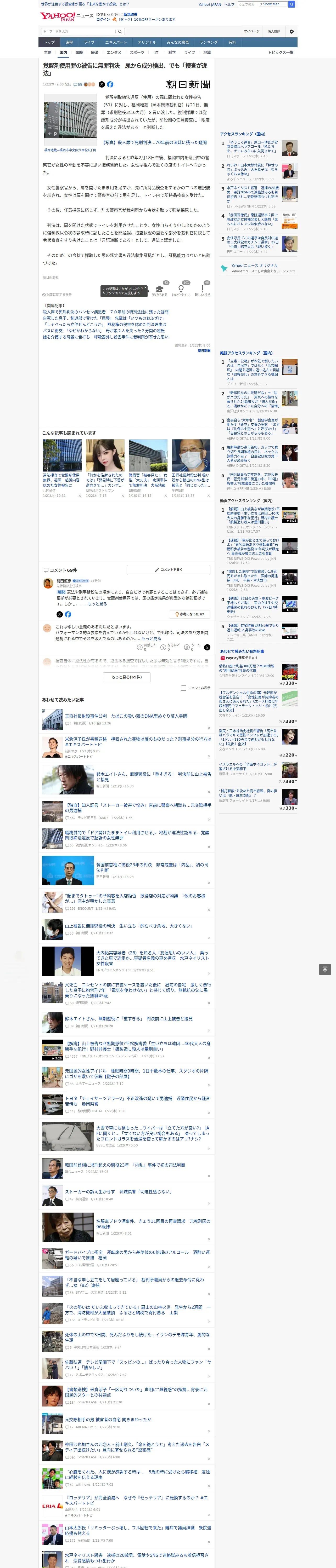Share the article on X via headline icon
This screenshot has width=336, height=1568.
(x=102, y=85)
